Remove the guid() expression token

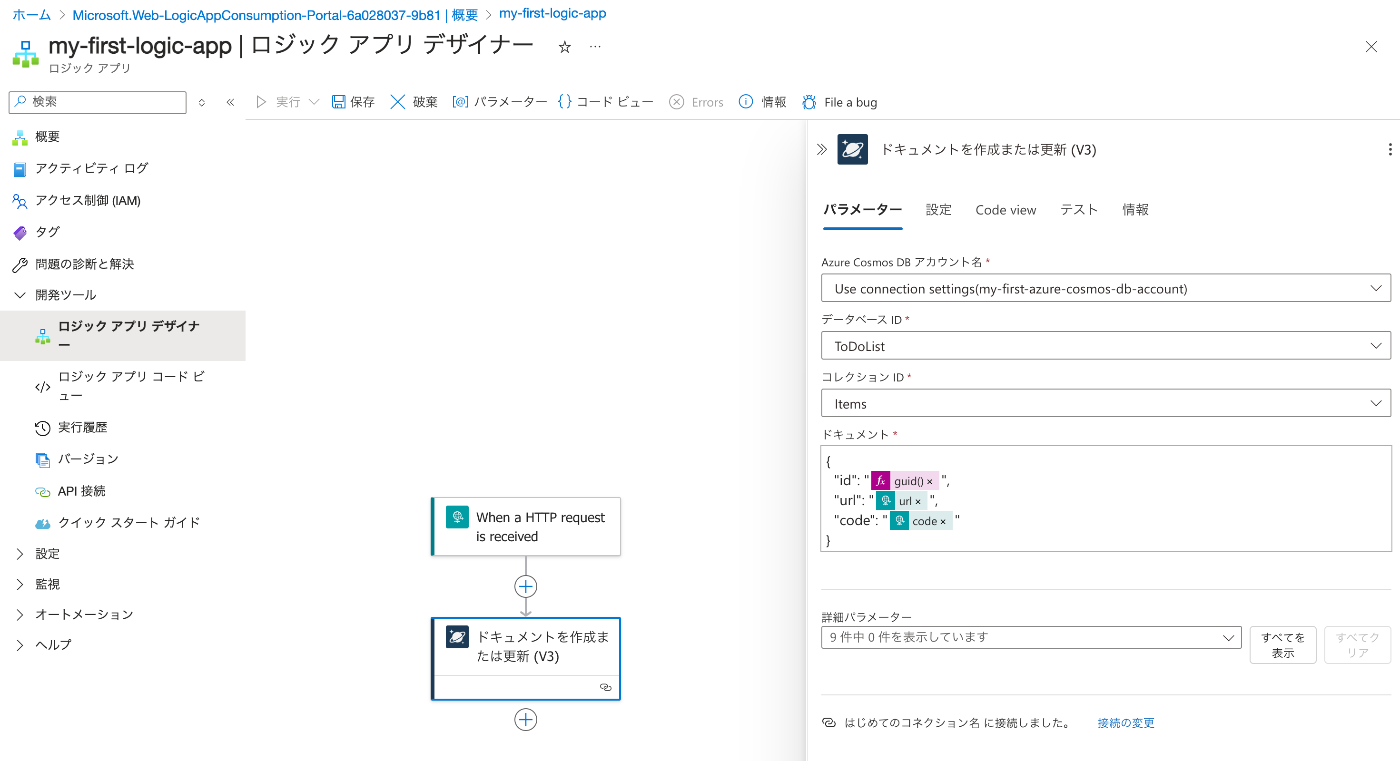pos(929,481)
